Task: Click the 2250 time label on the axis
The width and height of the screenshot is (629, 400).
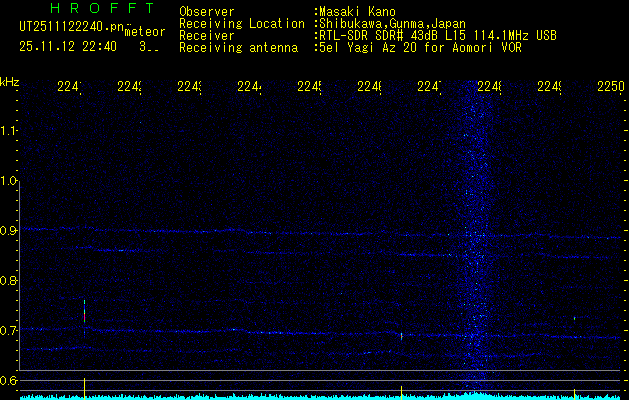Action: click(610, 87)
